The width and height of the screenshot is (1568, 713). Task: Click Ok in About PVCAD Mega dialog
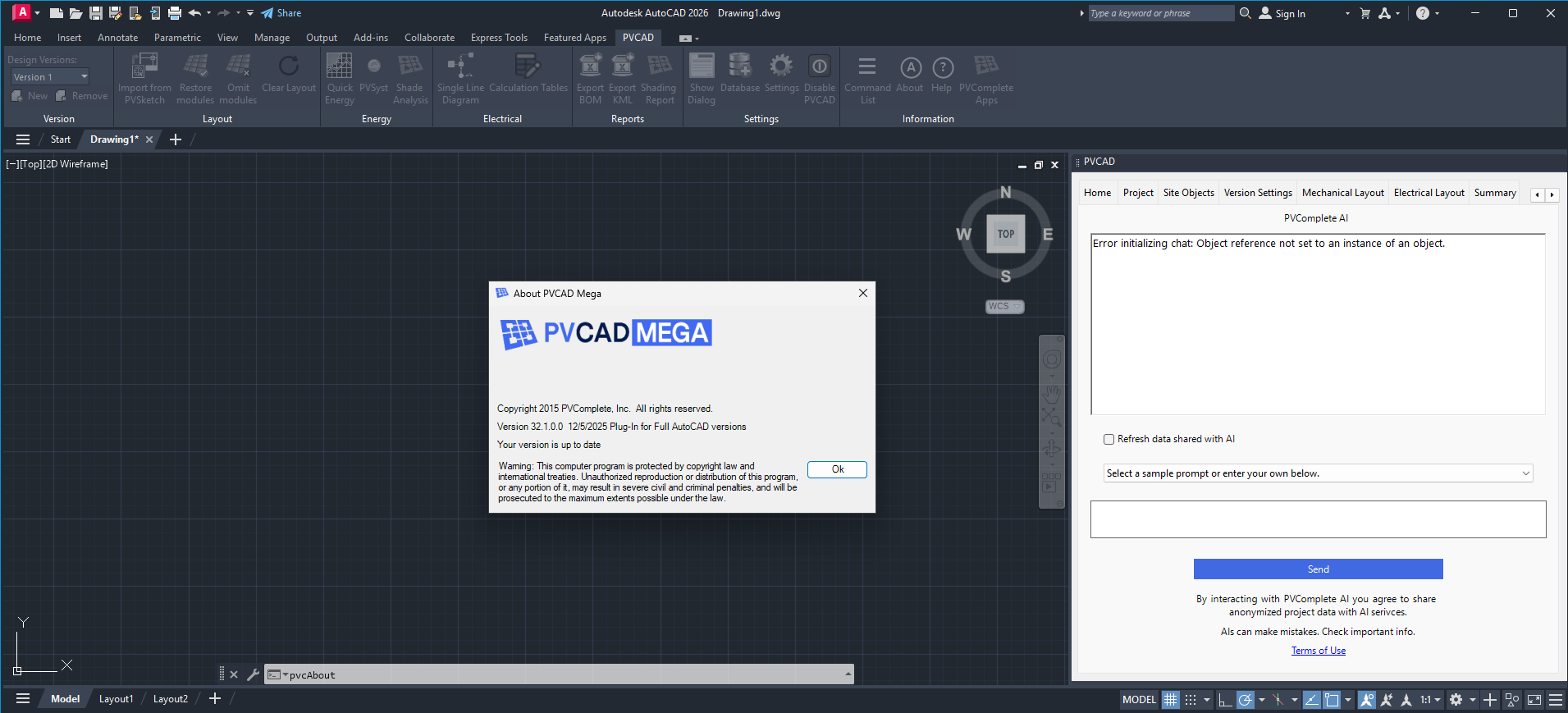tap(837, 469)
